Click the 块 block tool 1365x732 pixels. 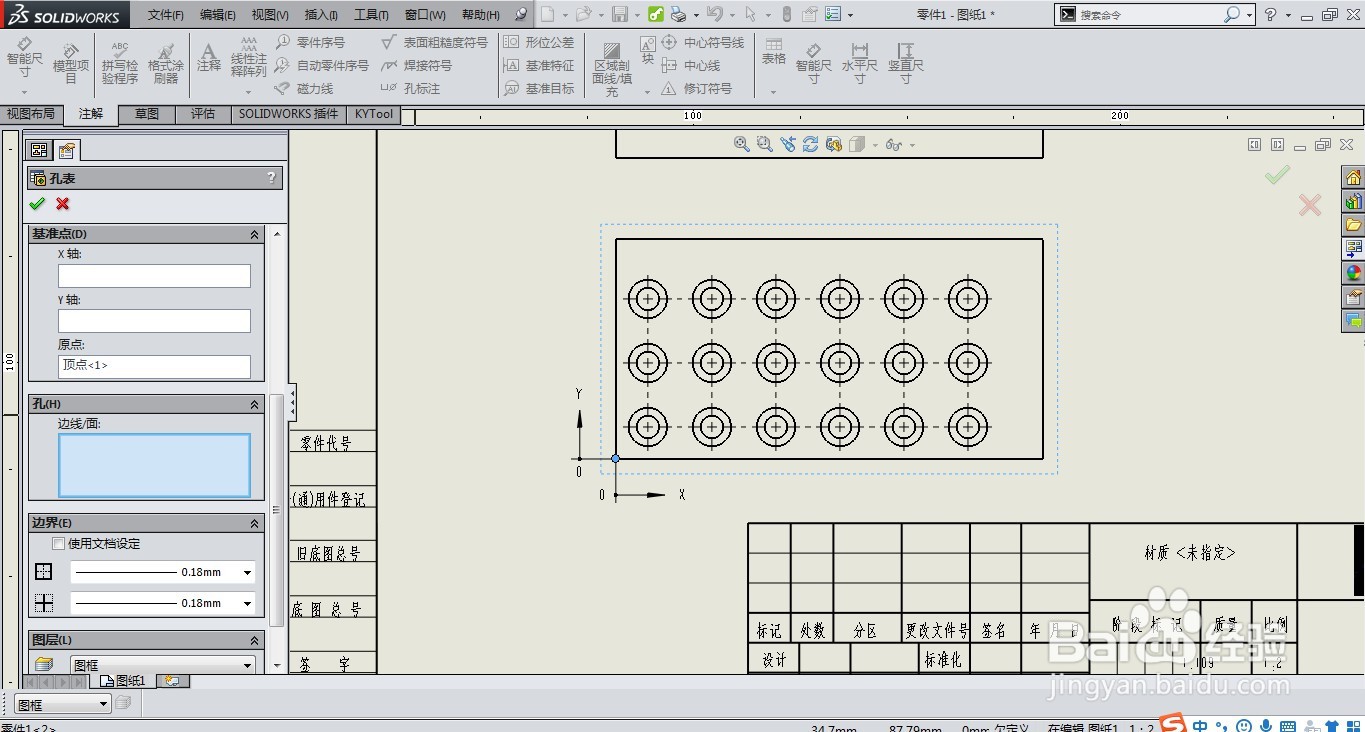point(648,50)
